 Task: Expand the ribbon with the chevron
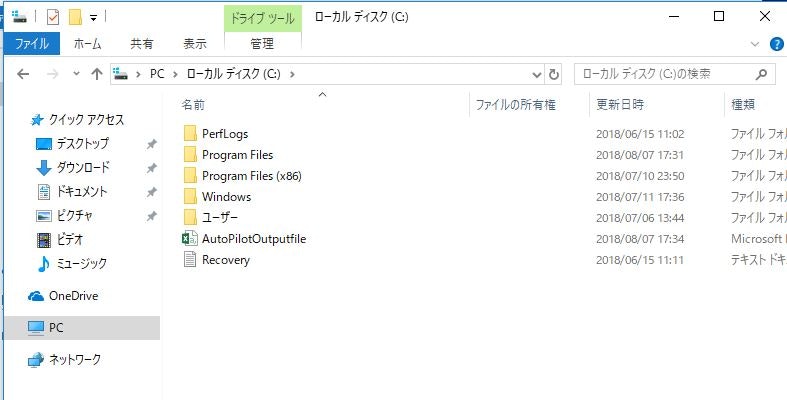(x=754, y=44)
